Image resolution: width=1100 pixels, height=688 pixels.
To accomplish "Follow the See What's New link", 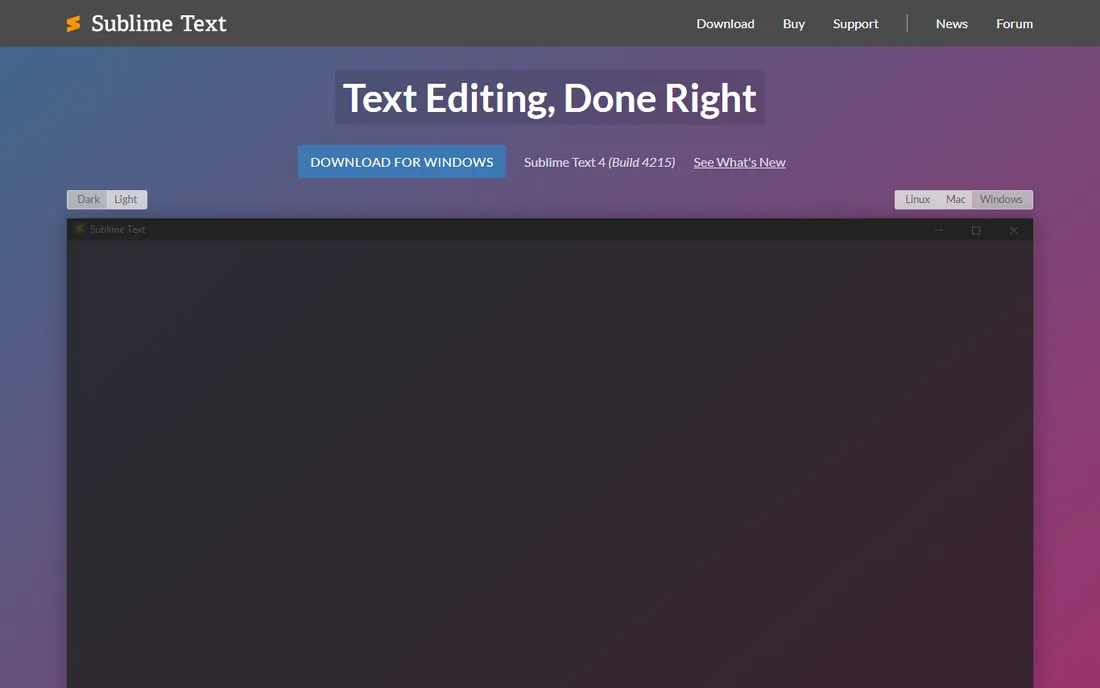I will click(739, 162).
